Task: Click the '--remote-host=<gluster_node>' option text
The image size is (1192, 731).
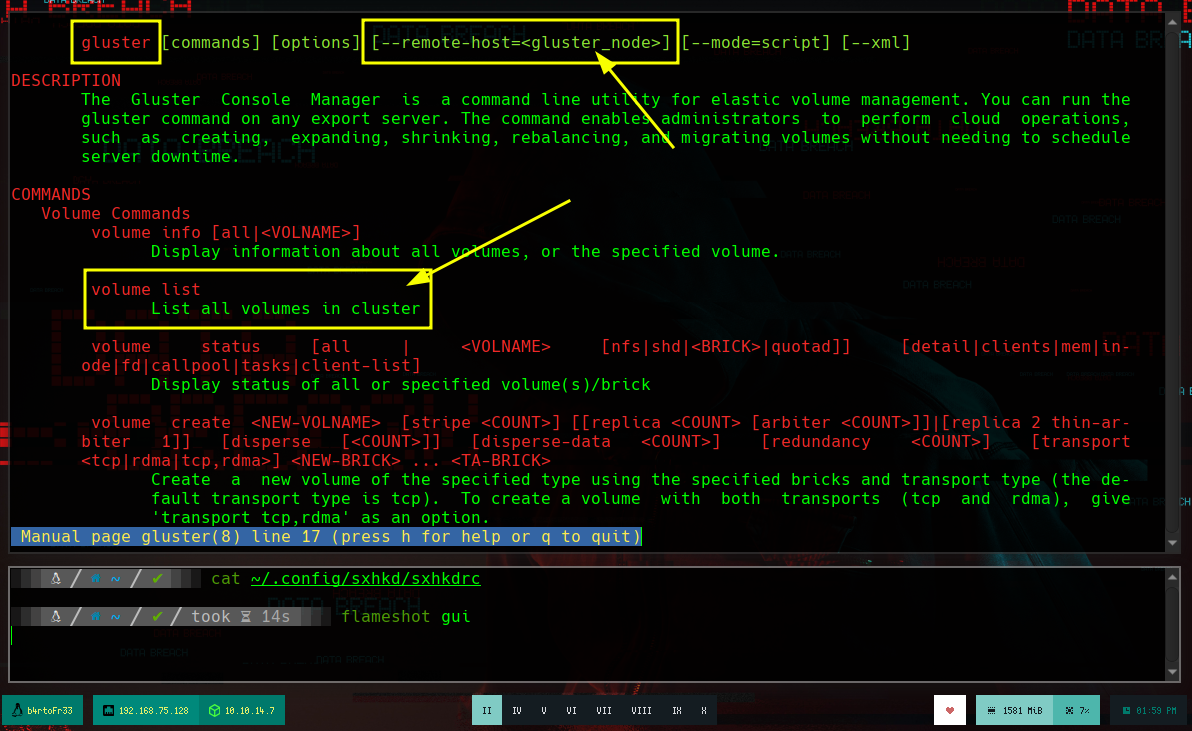Action: click(521, 43)
